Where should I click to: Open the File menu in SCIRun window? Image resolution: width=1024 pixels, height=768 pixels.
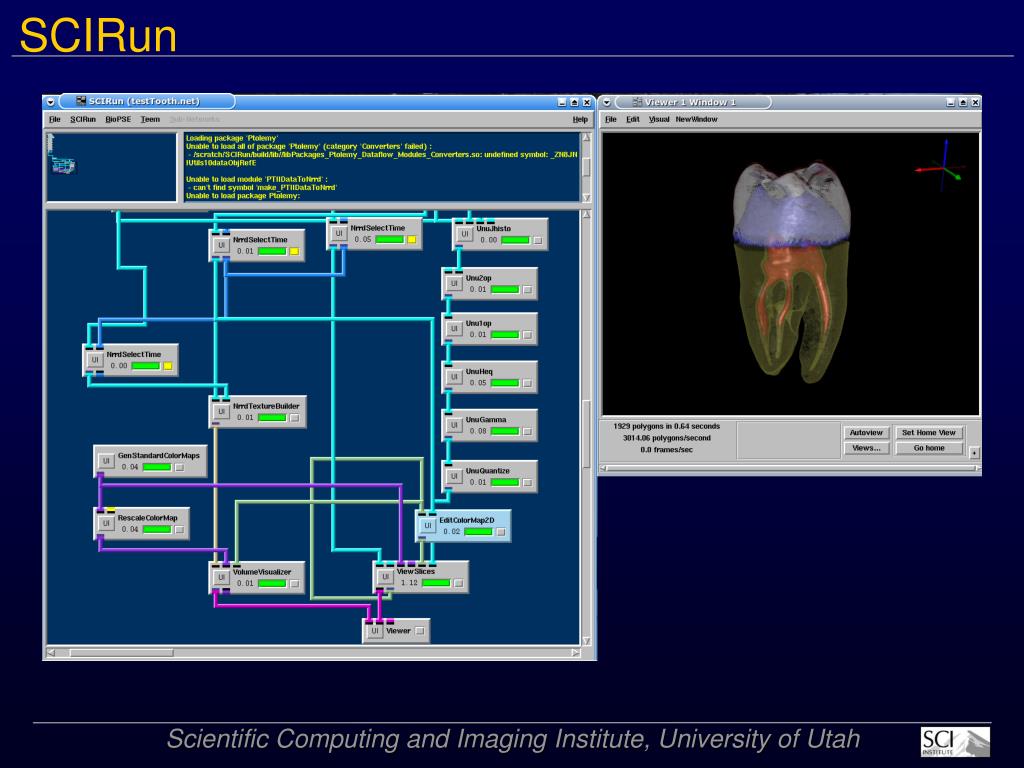click(55, 120)
